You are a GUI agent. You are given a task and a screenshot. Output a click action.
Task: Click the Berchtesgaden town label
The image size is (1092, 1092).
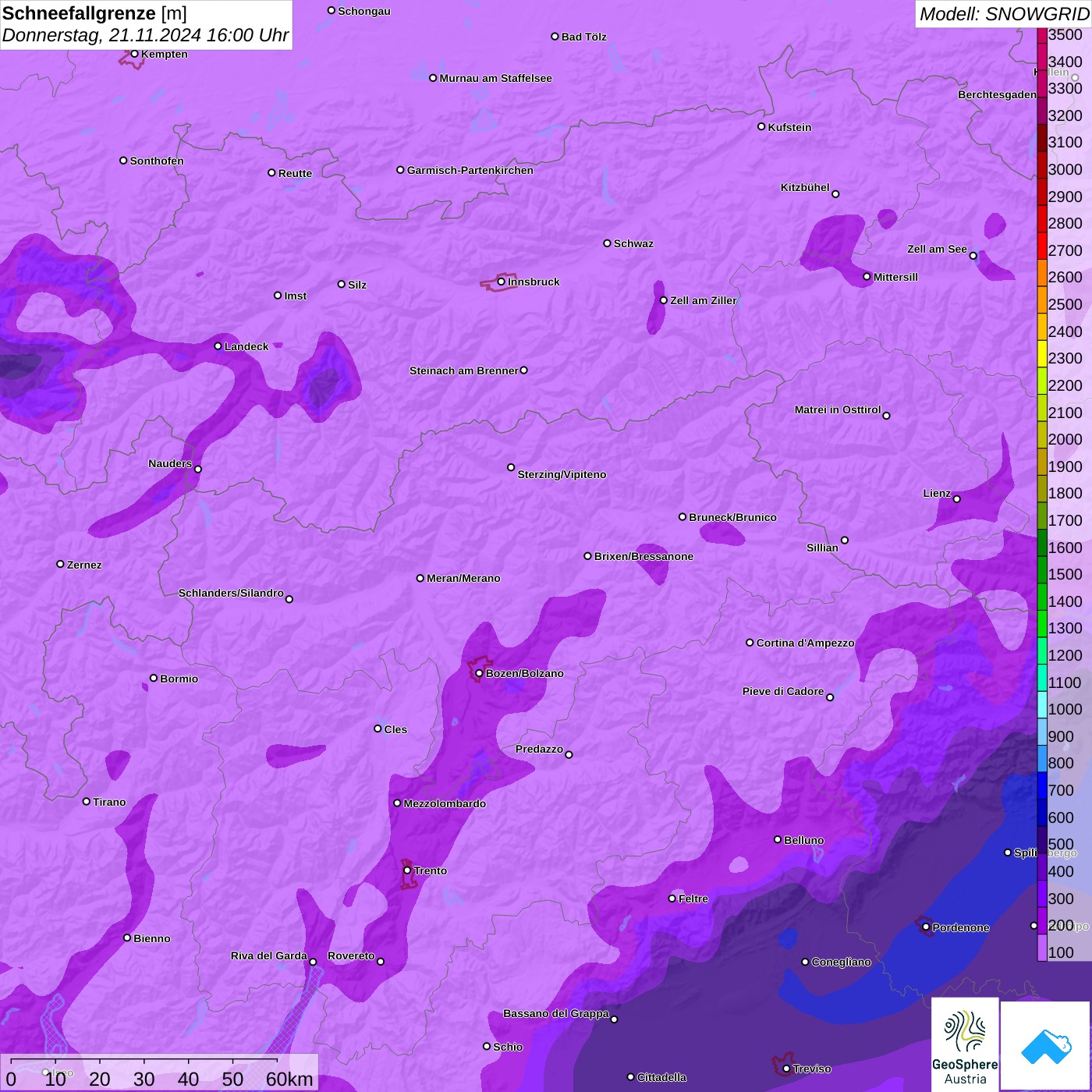997,94
